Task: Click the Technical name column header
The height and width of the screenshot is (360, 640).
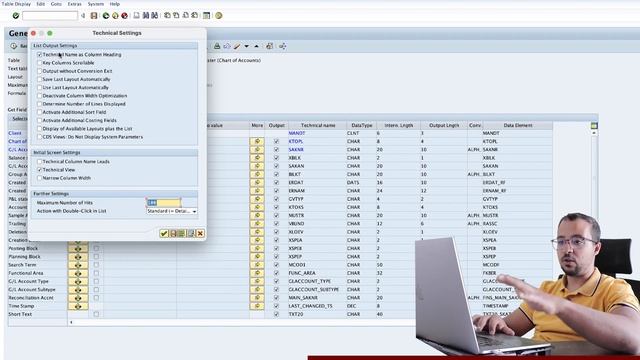Action: pos(318,125)
